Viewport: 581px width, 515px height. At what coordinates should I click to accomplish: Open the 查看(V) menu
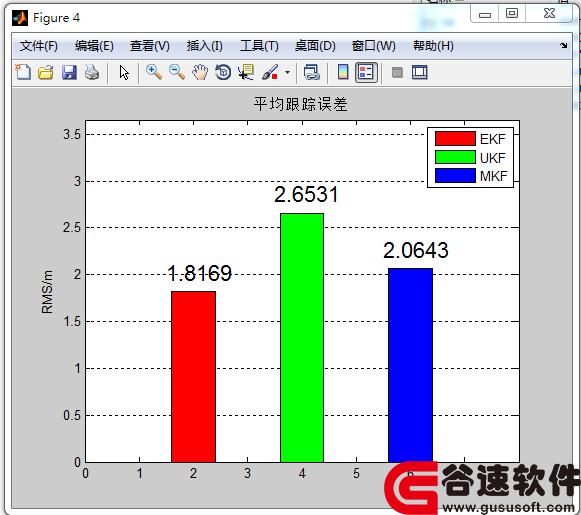coord(150,46)
